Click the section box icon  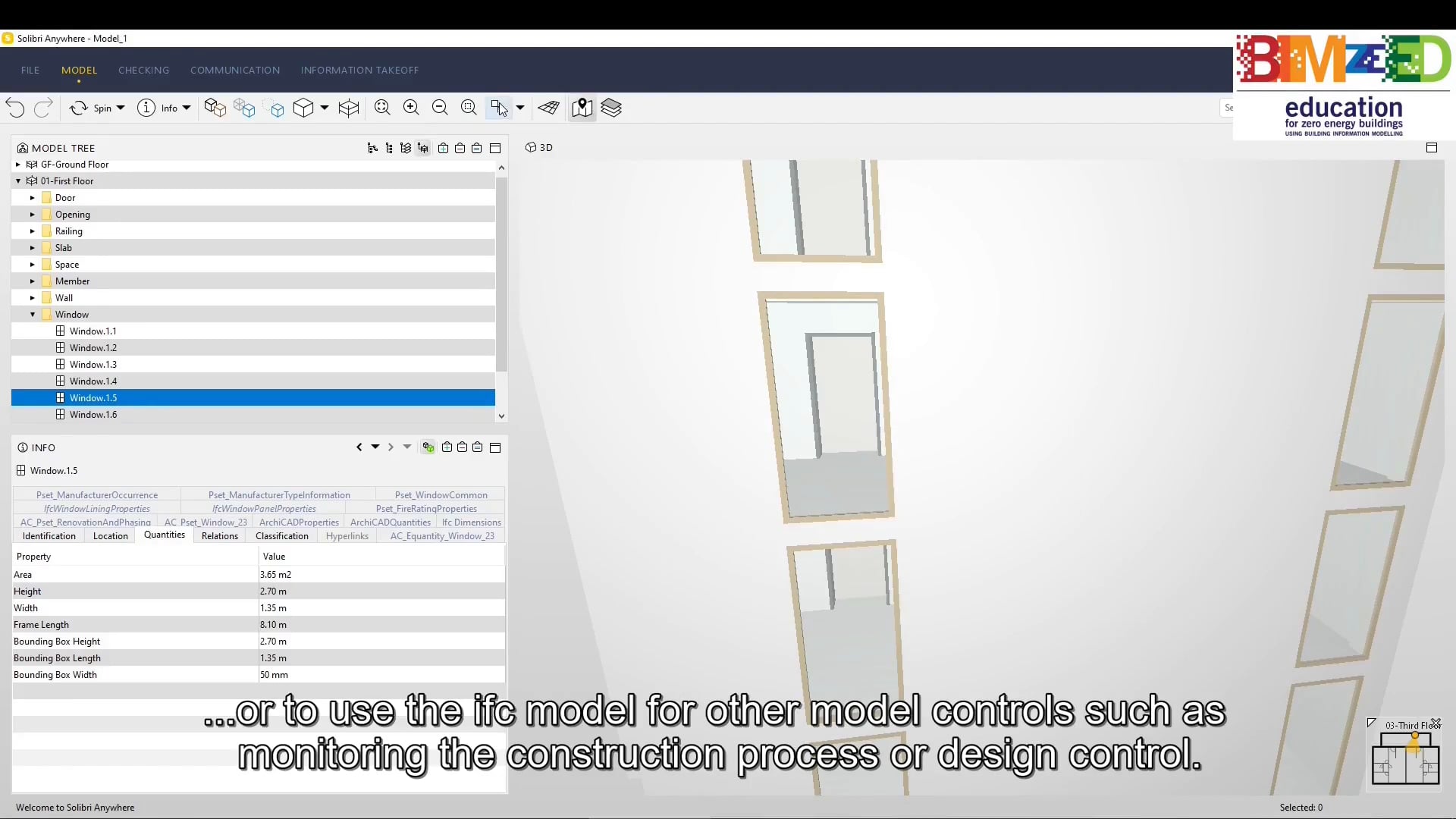[349, 108]
